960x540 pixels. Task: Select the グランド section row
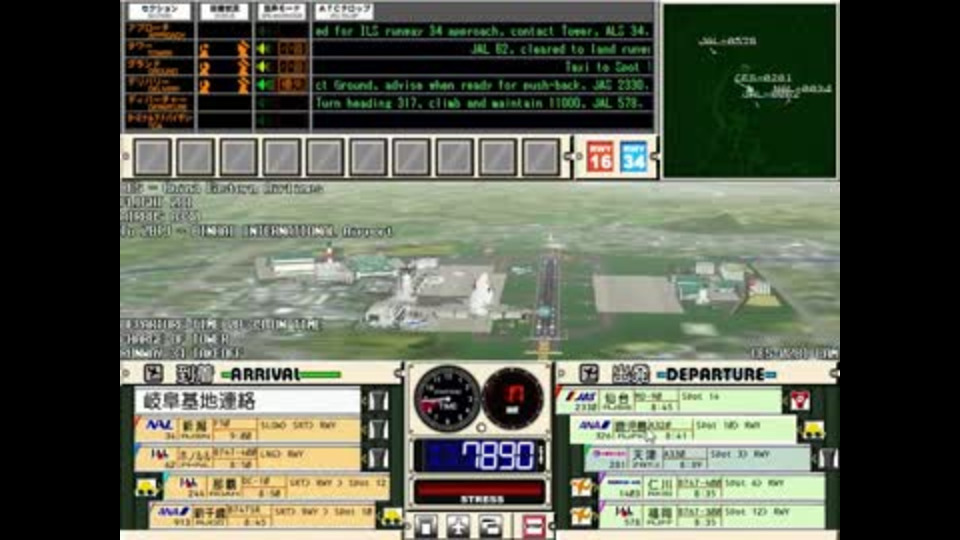(160, 67)
